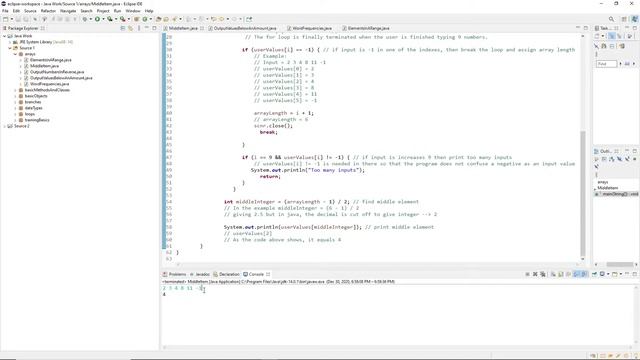Click the Package Explorer view menu icon
Screen dimensions: 640x360
click(139, 28)
